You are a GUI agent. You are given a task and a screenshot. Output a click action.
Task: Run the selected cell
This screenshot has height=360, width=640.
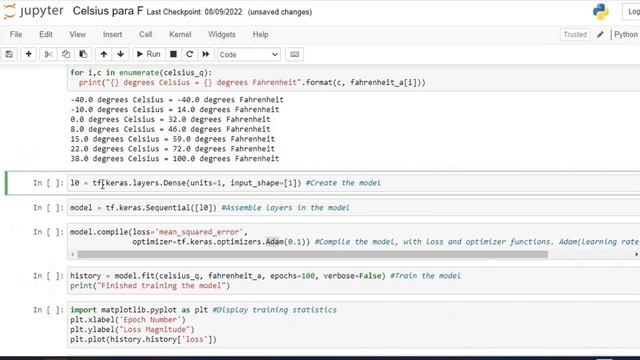click(148, 54)
